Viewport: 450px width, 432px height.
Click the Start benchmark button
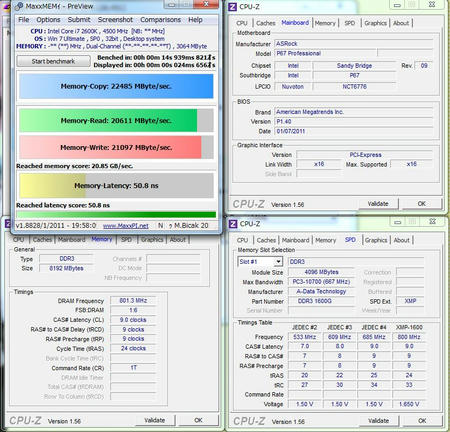tap(53, 61)
